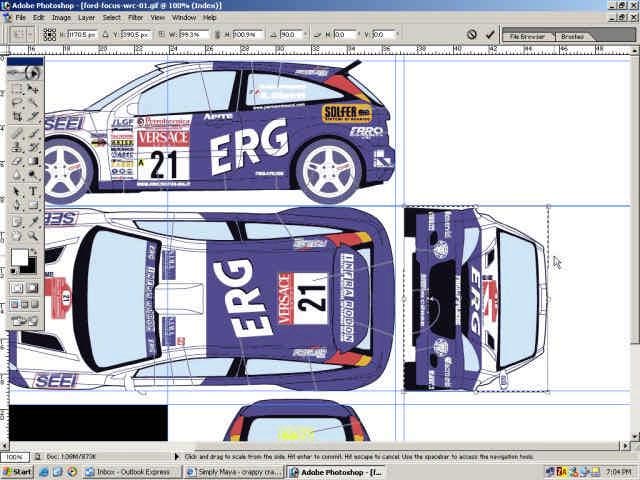The width and height of the screenshot is (640, 480).
Task: Click the rotation angle input field
Action: 289,34
